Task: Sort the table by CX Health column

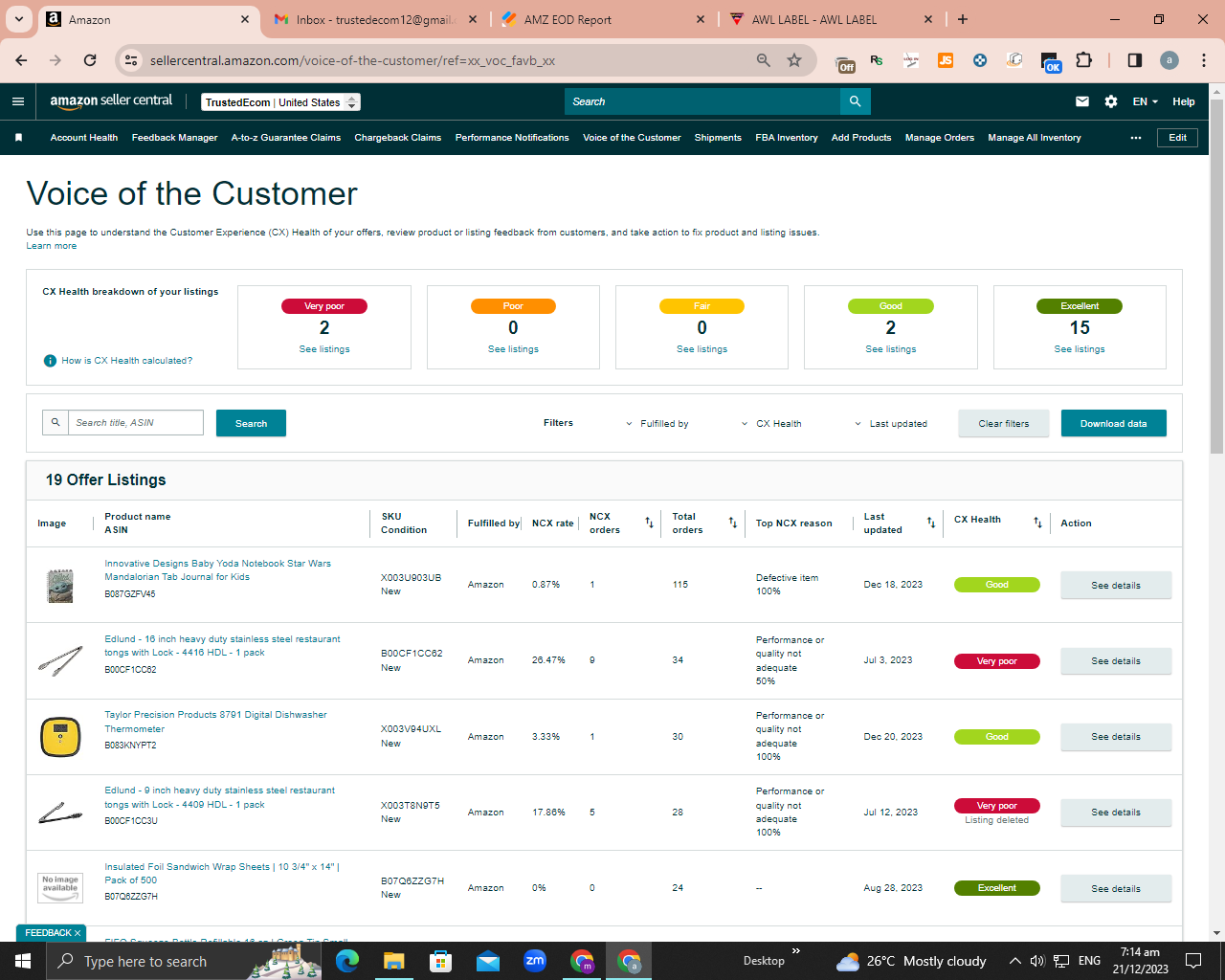Action: (x=1037, y=523)
